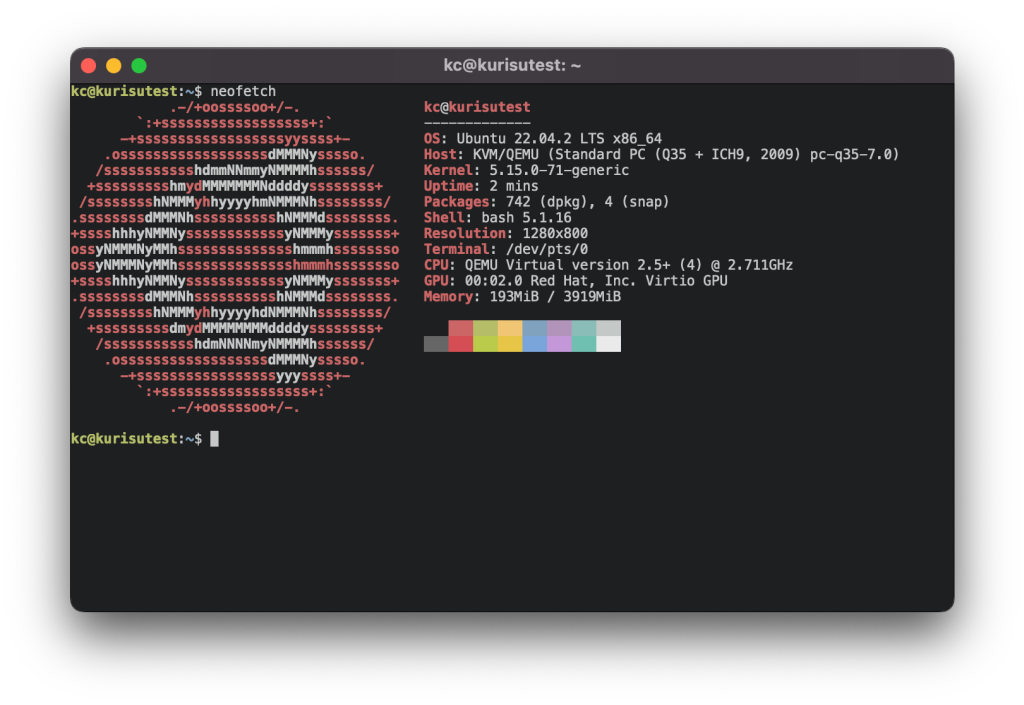The width and height of the screenshot is (1024, 705).
Task: Minimize the terminal using yellow button
Action: [x=113, y=66]
